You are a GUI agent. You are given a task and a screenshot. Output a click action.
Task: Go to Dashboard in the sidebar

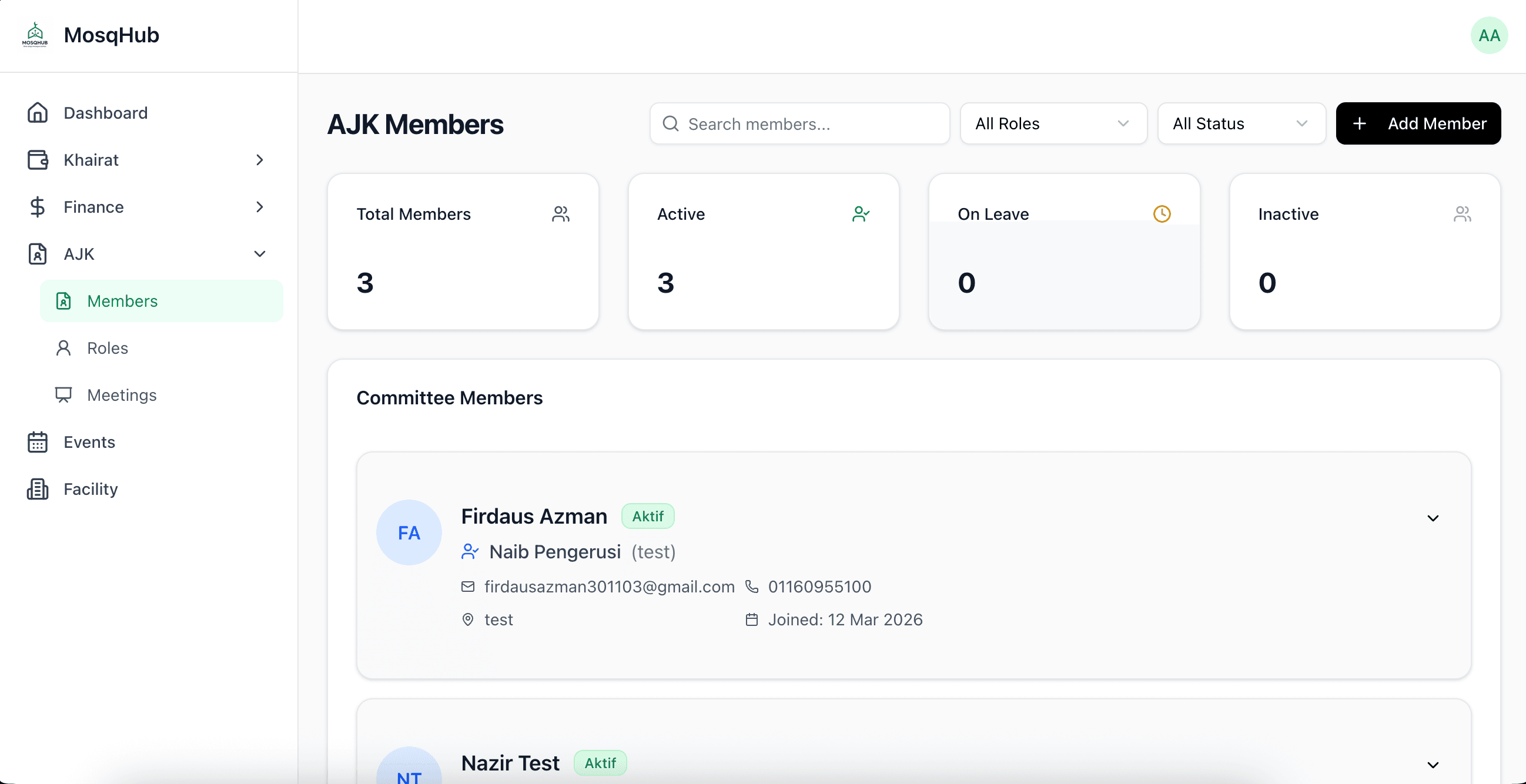point(148,112)
